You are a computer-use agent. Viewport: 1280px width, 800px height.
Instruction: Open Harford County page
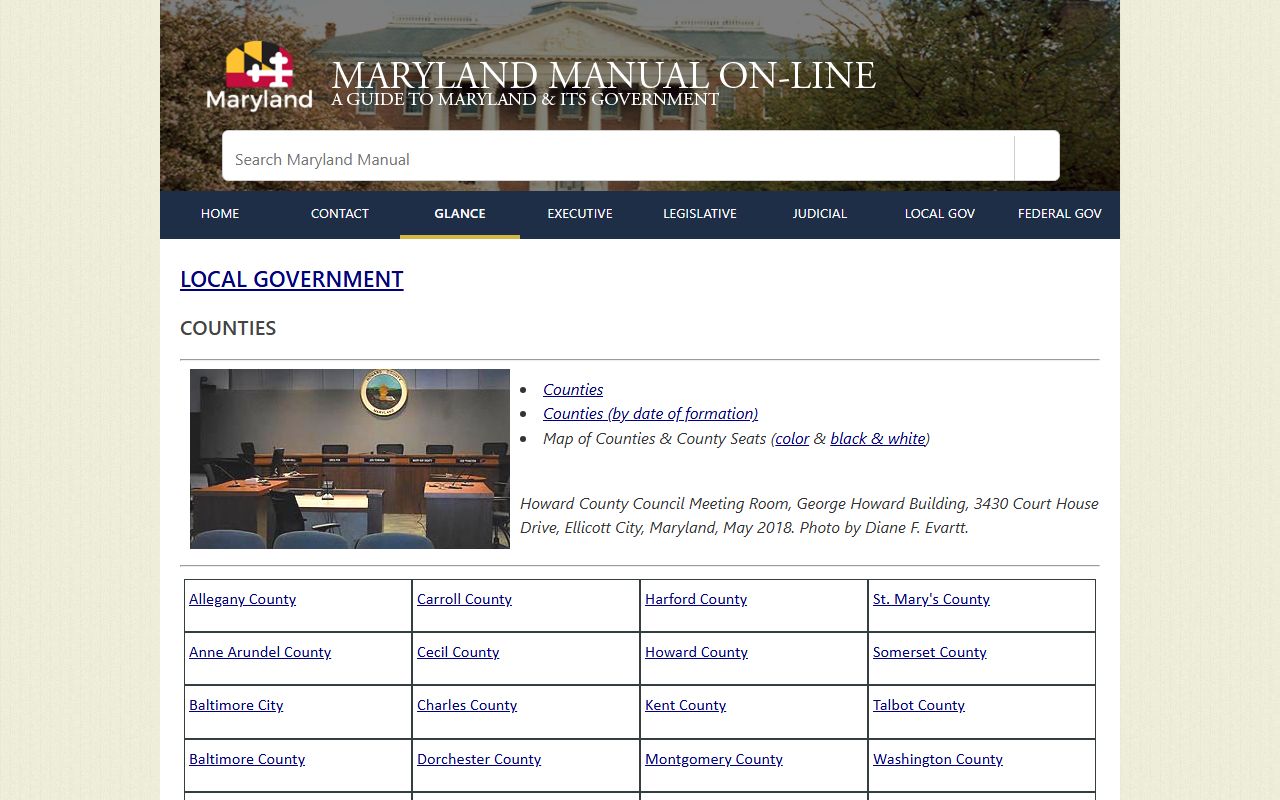tap(696, 599)
